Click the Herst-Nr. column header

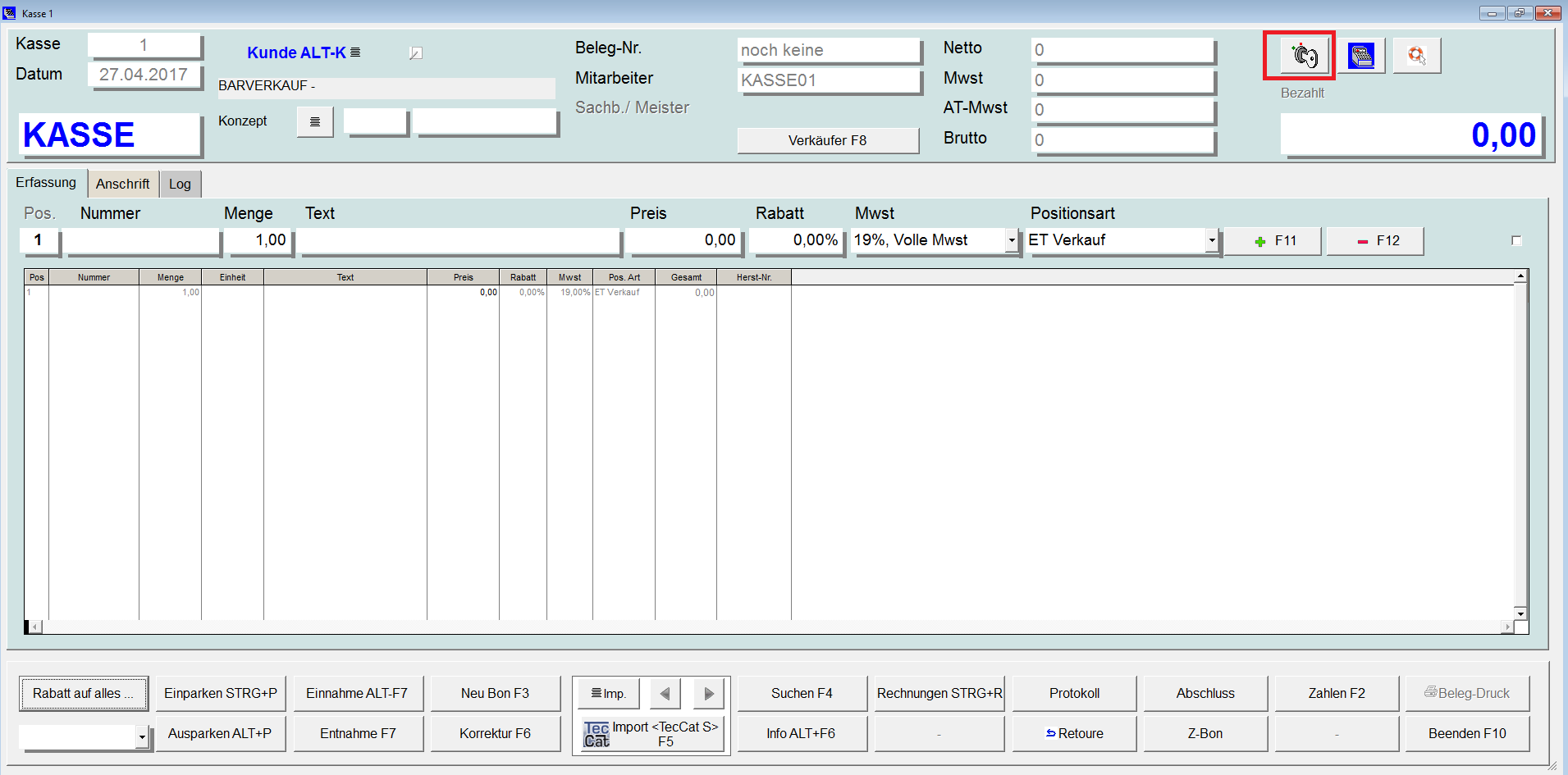(x=754, y=277)
